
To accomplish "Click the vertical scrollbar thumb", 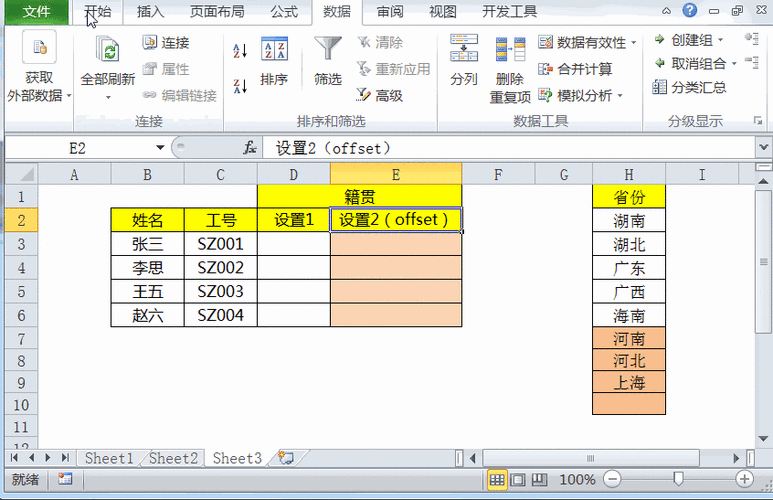I will (x=763, y=261).
